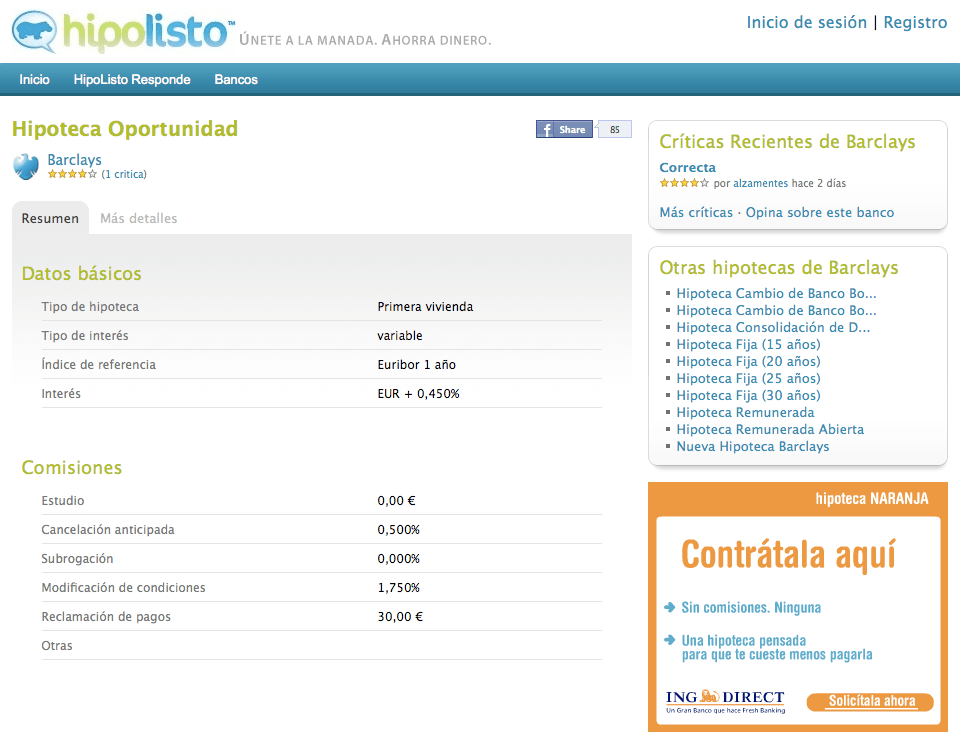Click the Primera vivienda value
Viewport: 960px width, 740px height.
pyautogui.click(x=426, y=307)
